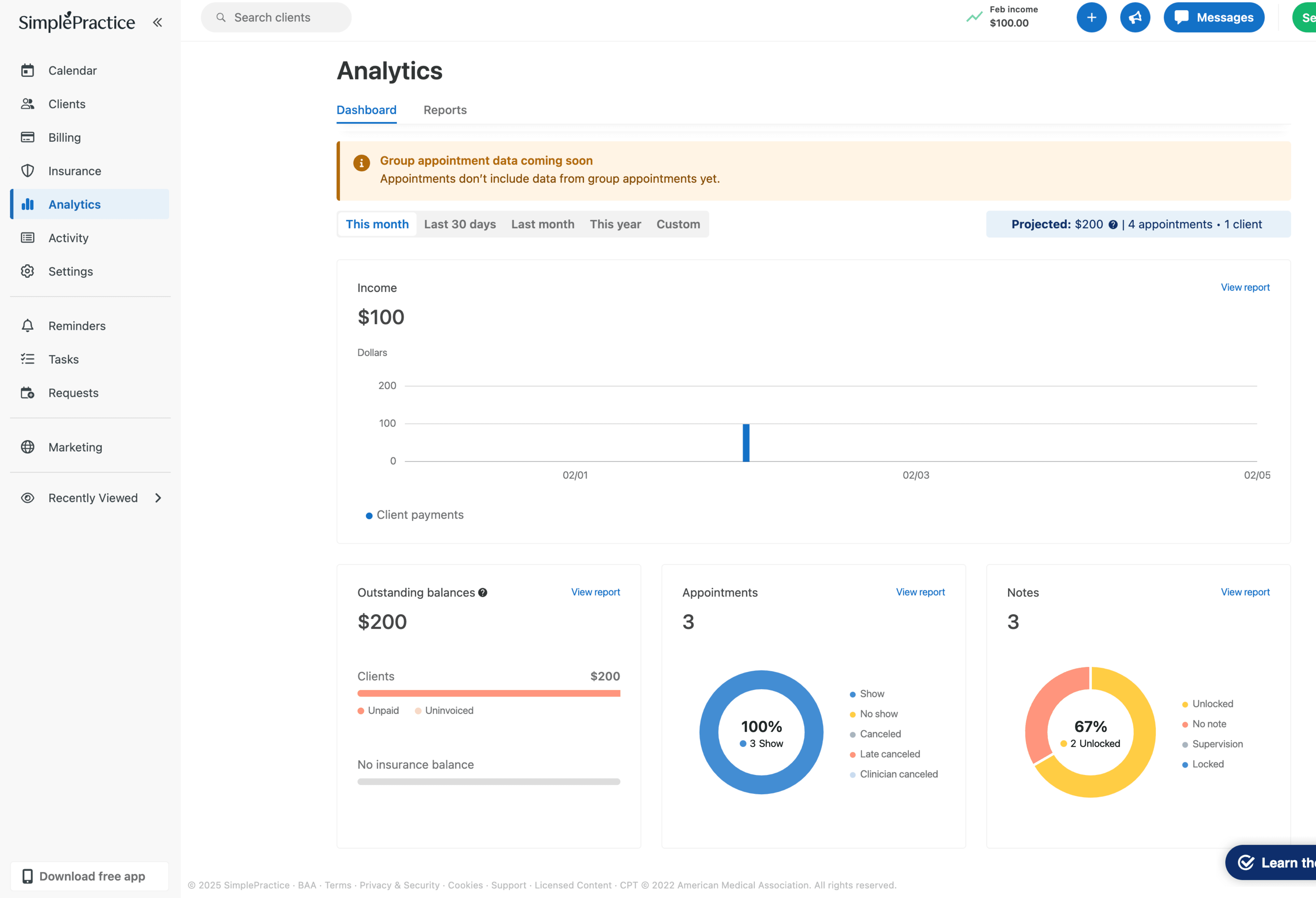Toggle Client payments legend item
Screen dimensions: 1316x898
(419, 515)
